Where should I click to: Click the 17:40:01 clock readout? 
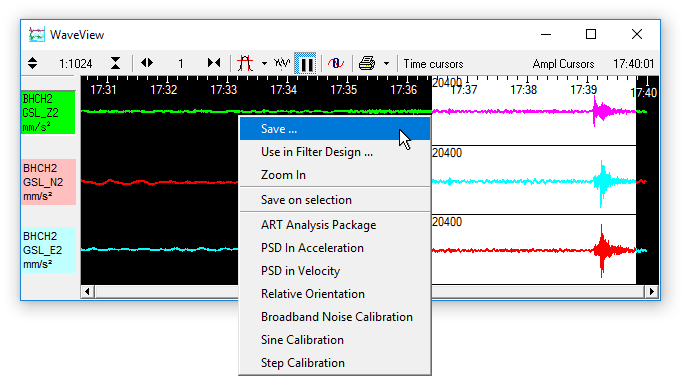coord(633,64)
